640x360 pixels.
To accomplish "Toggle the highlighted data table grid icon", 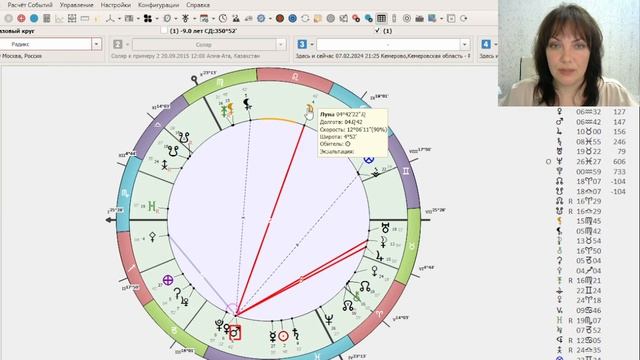I will coord(381,18).
